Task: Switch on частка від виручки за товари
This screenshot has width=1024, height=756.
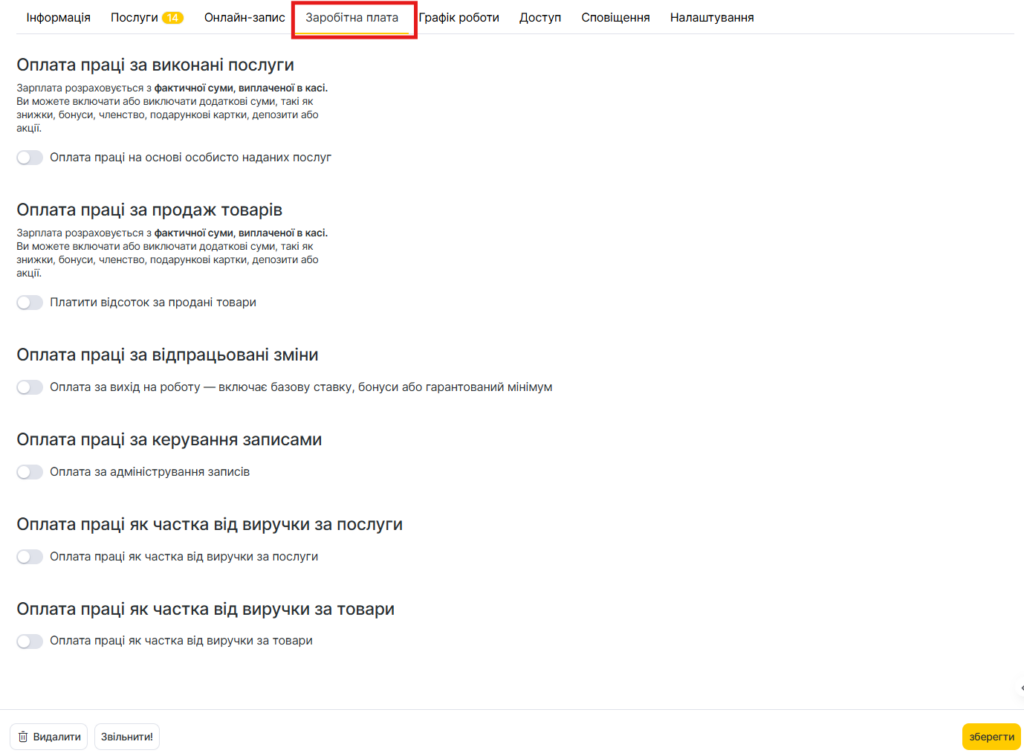Action: click(x=30, y=641)
